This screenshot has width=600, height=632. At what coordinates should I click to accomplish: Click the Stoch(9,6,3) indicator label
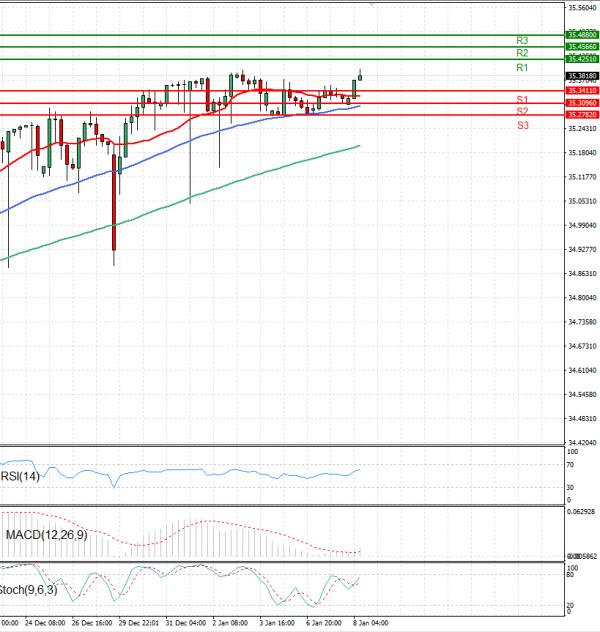(28, 590)
